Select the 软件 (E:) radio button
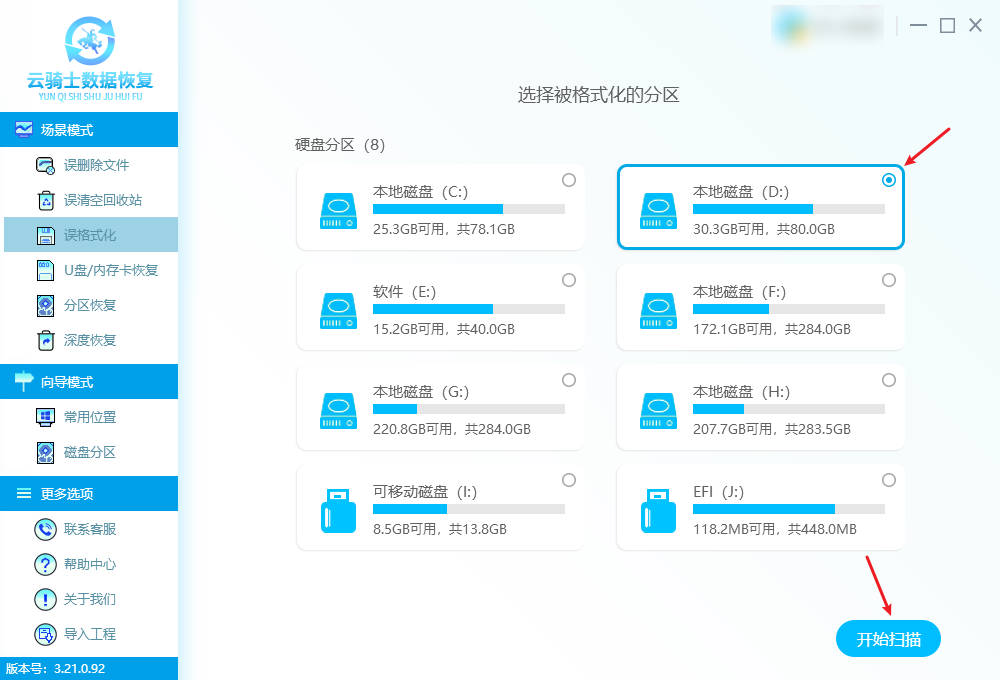Viewport: 1000px width, 680px height. click(569, 280)
